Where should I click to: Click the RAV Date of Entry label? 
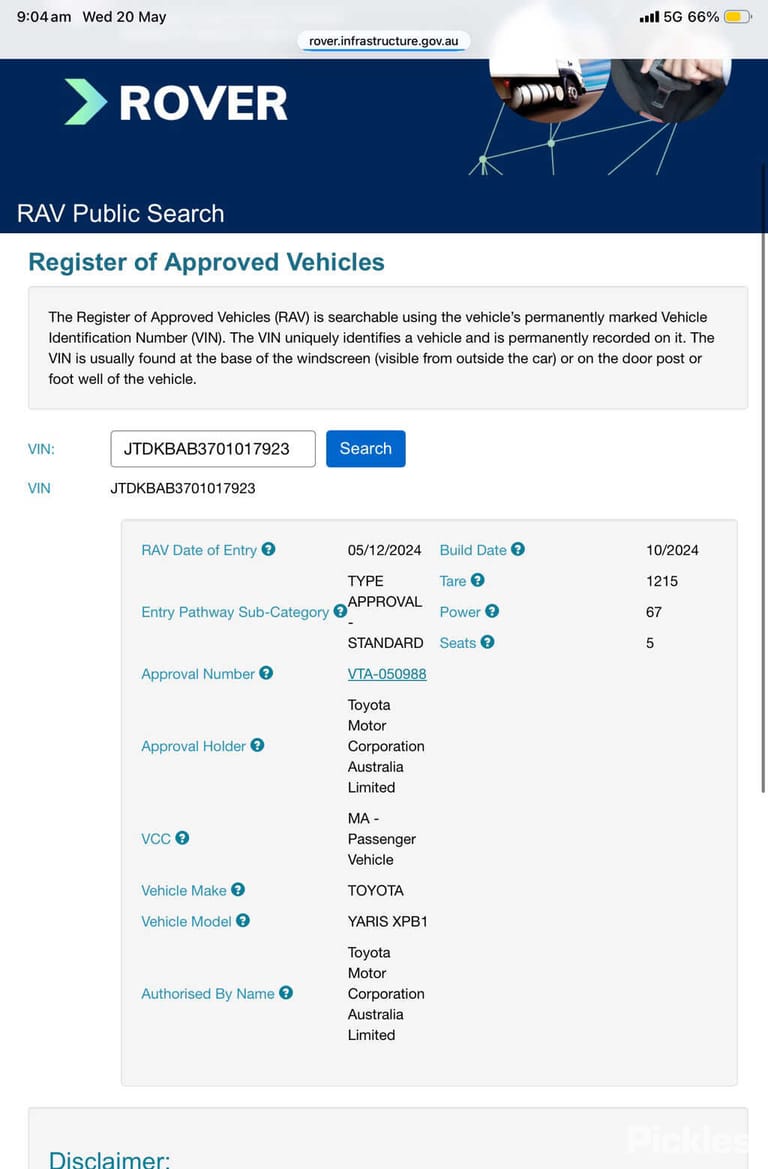coord(199,550)
